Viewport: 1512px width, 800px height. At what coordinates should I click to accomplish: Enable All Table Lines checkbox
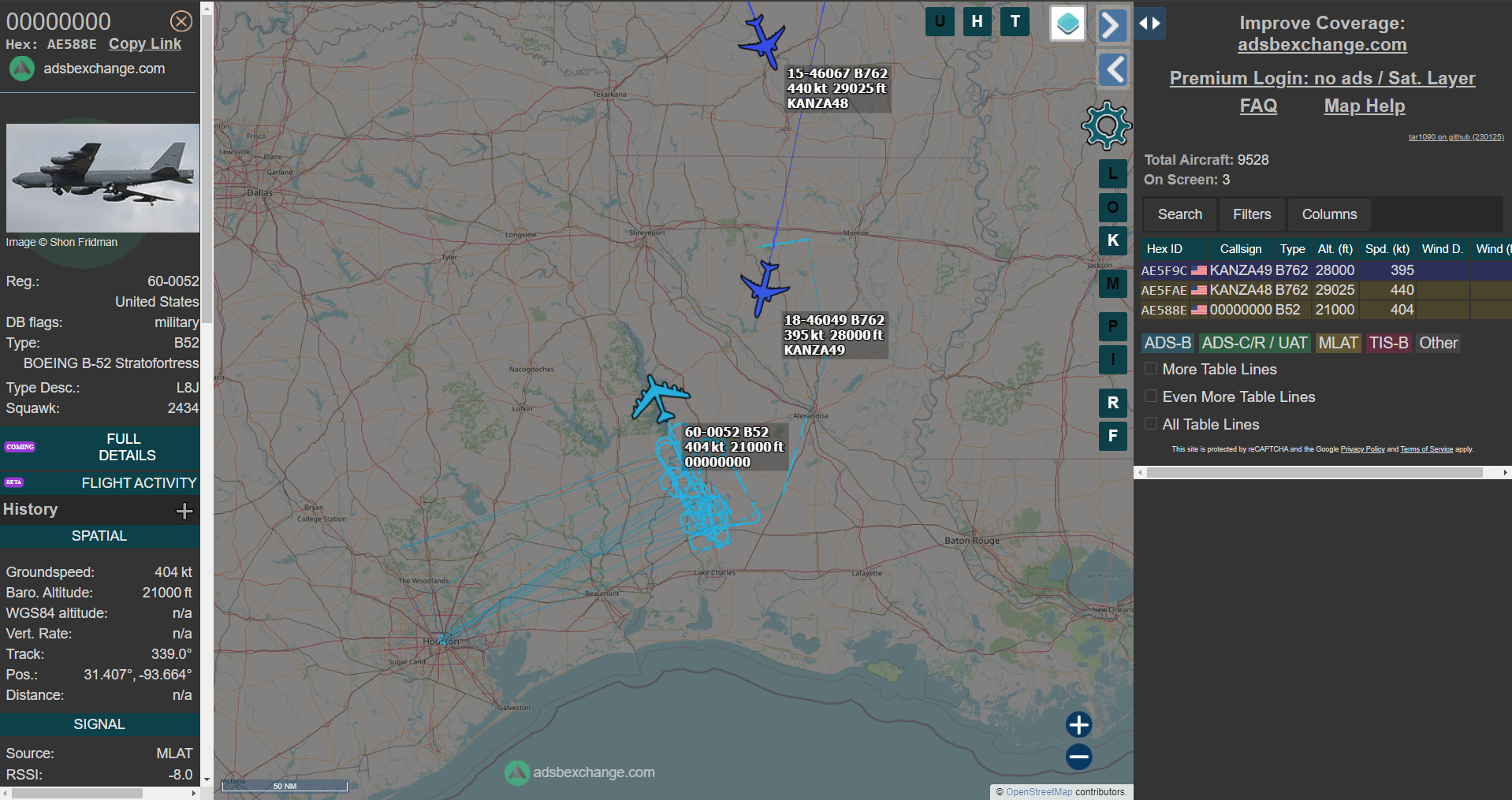pos(1151,424)
